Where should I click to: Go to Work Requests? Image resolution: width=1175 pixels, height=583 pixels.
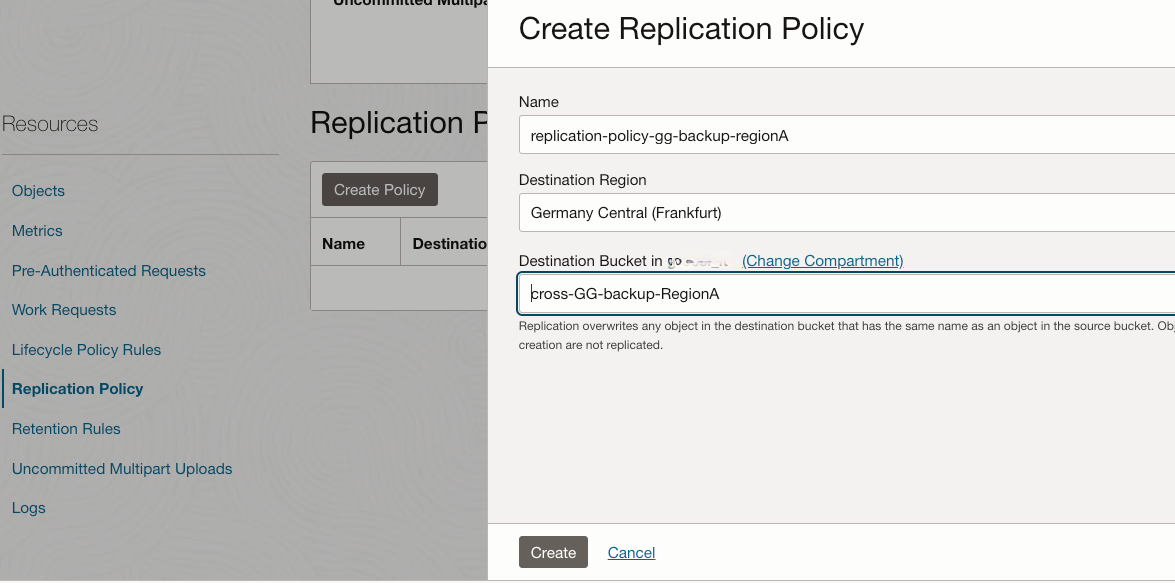point(64,309)
